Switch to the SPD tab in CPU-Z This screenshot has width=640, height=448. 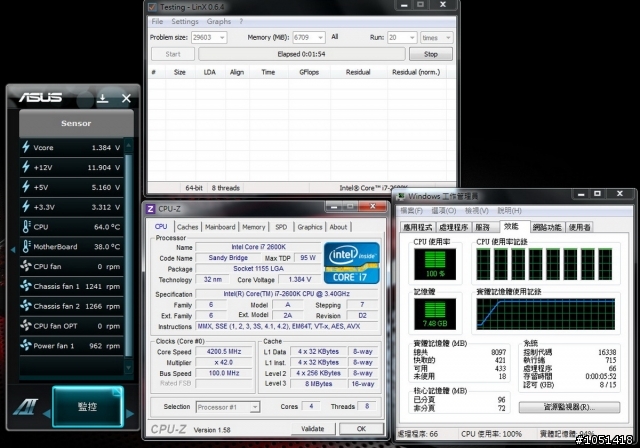(x=281, y=227)
